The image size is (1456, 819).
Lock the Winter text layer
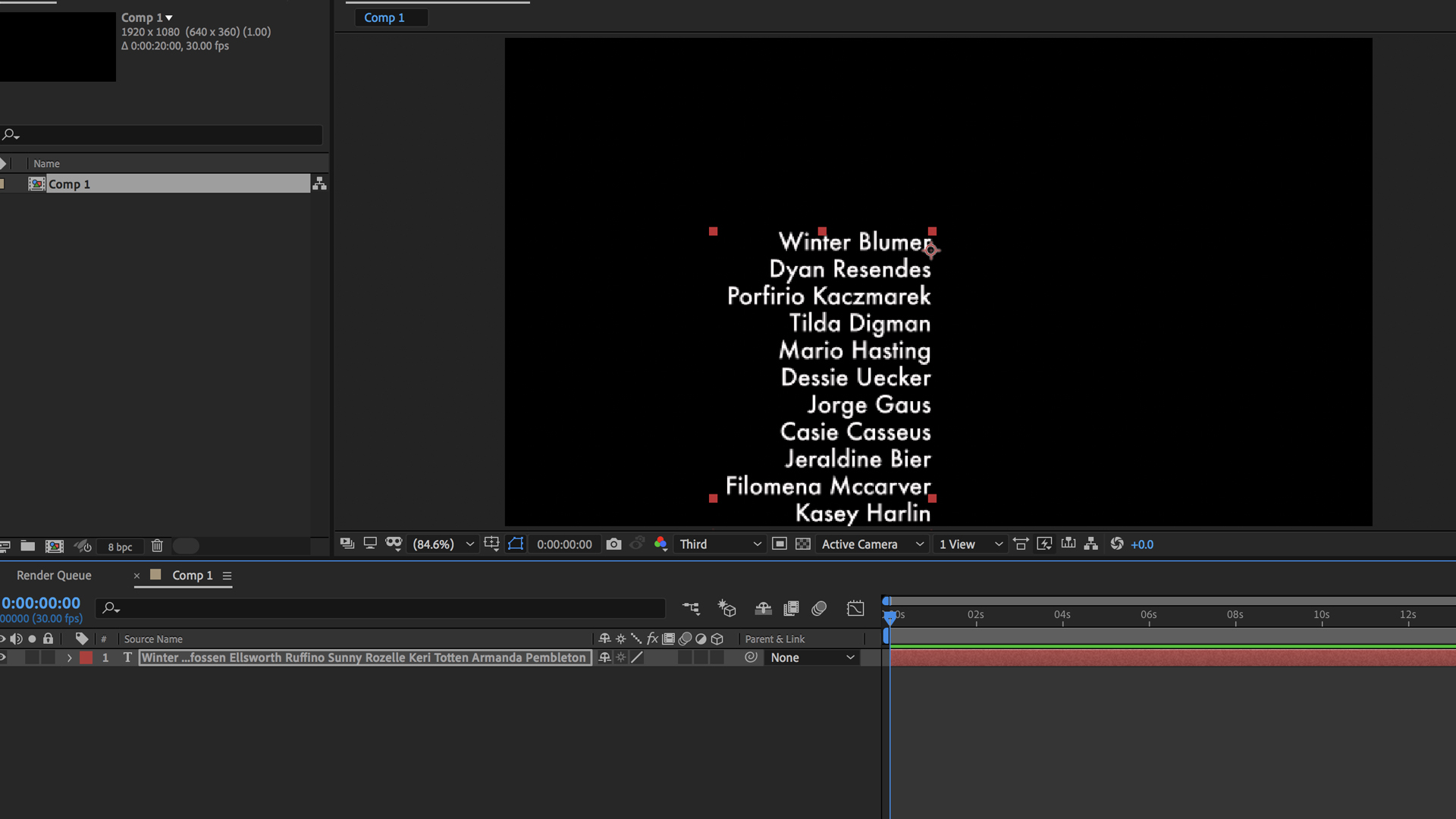(48, 657)
